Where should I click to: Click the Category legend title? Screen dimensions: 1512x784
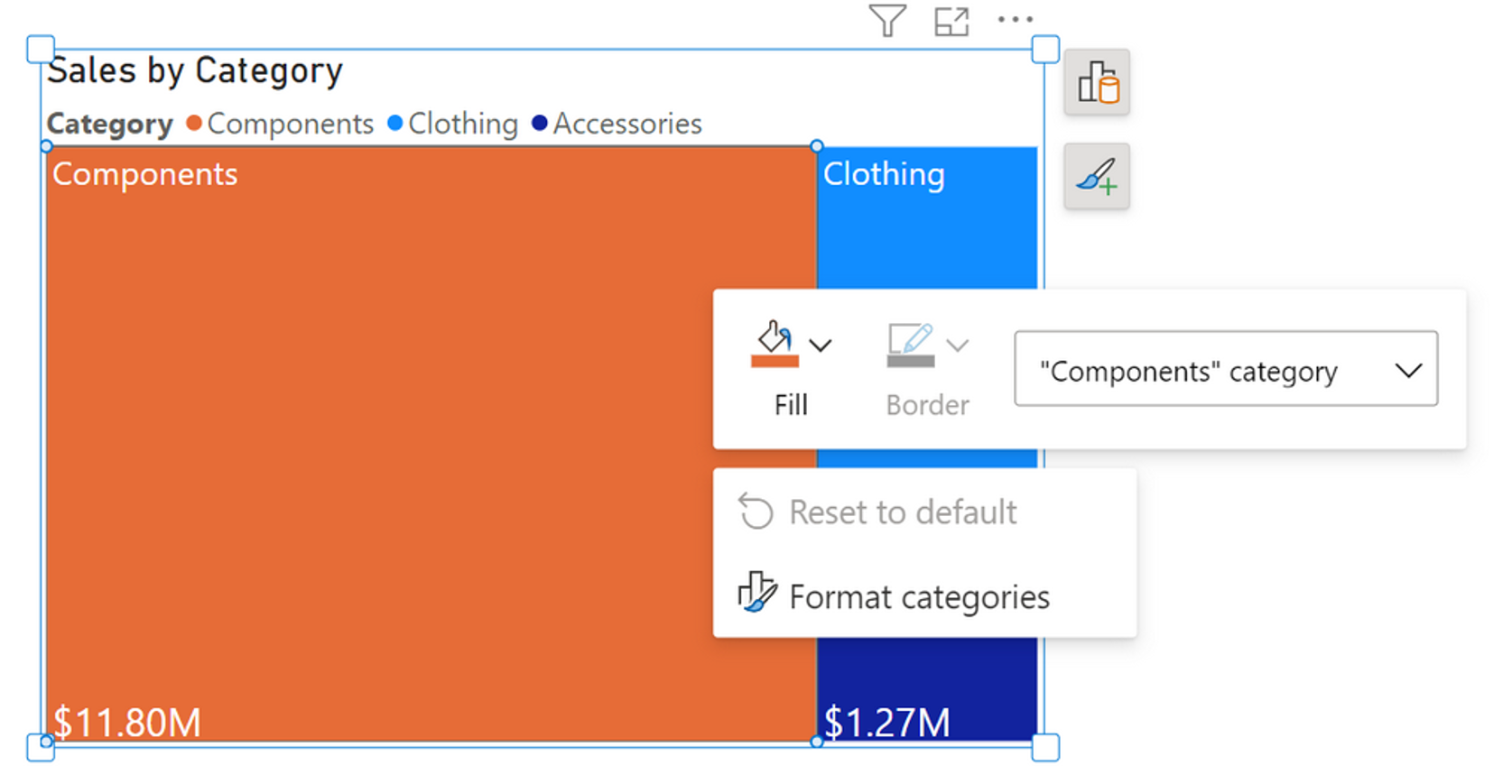[x=110, y=124]
